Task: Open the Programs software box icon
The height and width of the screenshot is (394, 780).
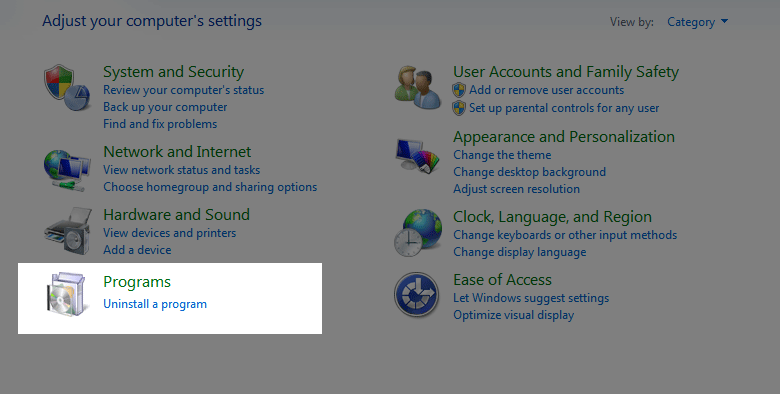Action: point(67,294)
